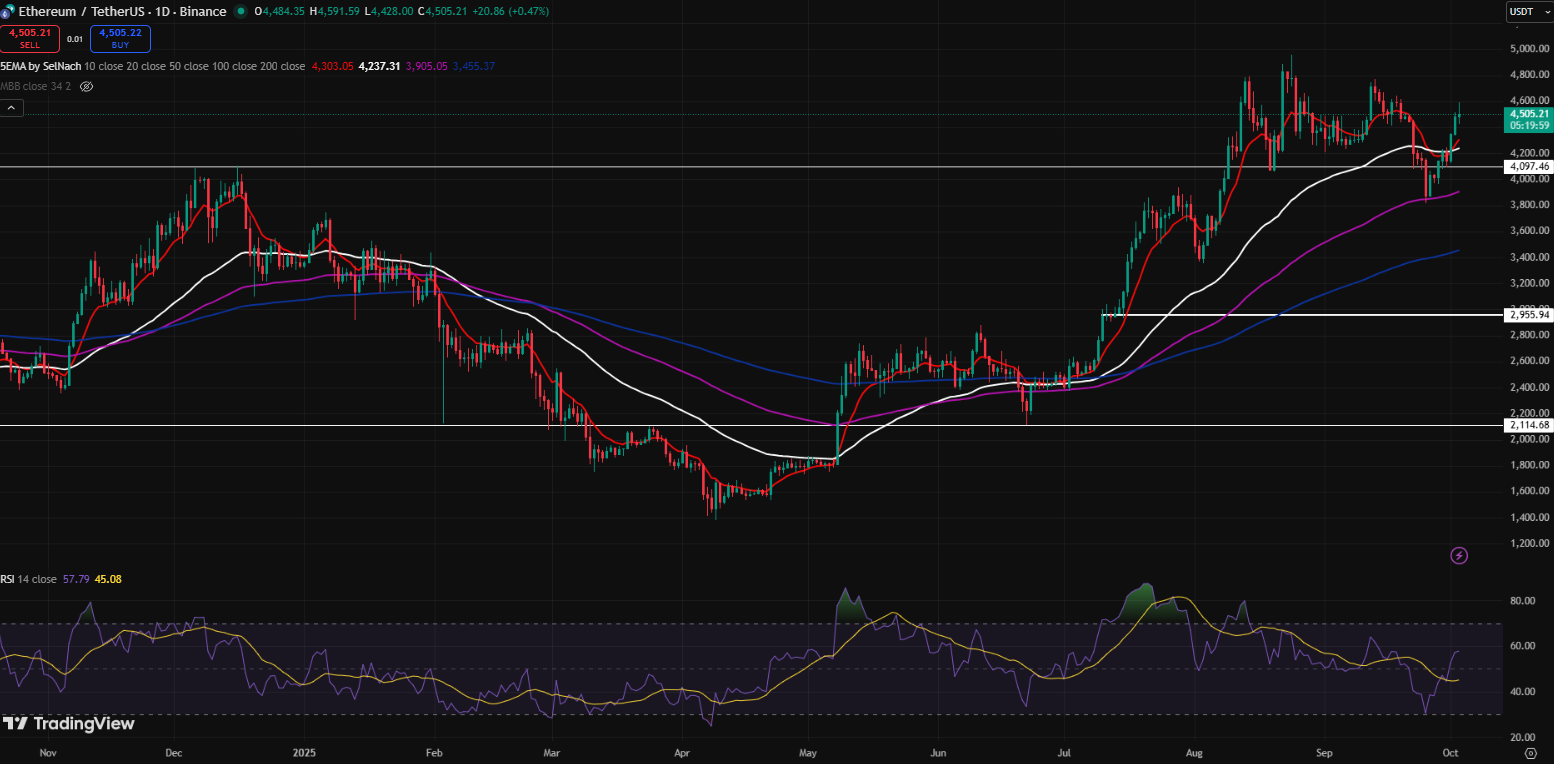Click the current price 4,505.21 countdown label
This screenshot has width=1554, height=764.
coord(1530,120)
